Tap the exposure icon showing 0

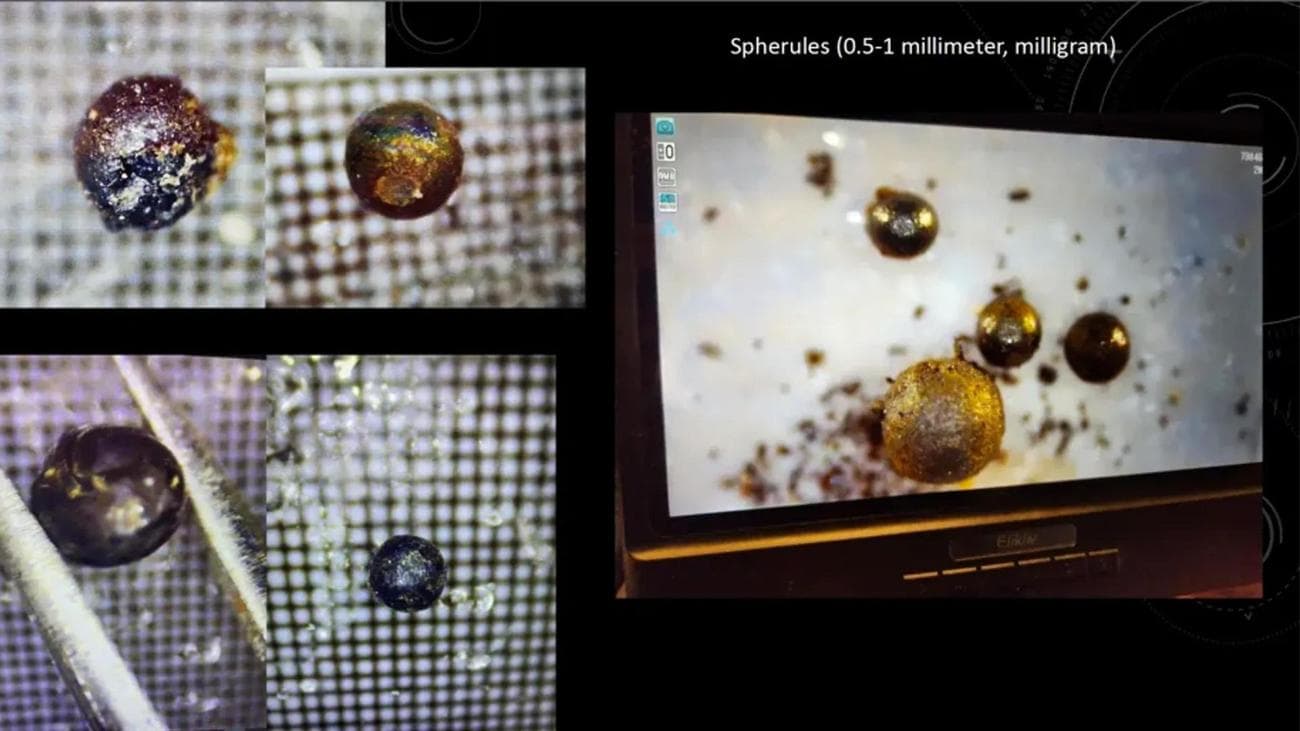point(665,152)
